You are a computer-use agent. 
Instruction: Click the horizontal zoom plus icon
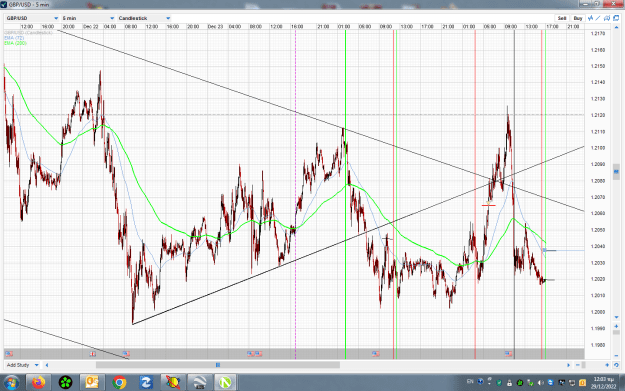click(x=607, y=365)
